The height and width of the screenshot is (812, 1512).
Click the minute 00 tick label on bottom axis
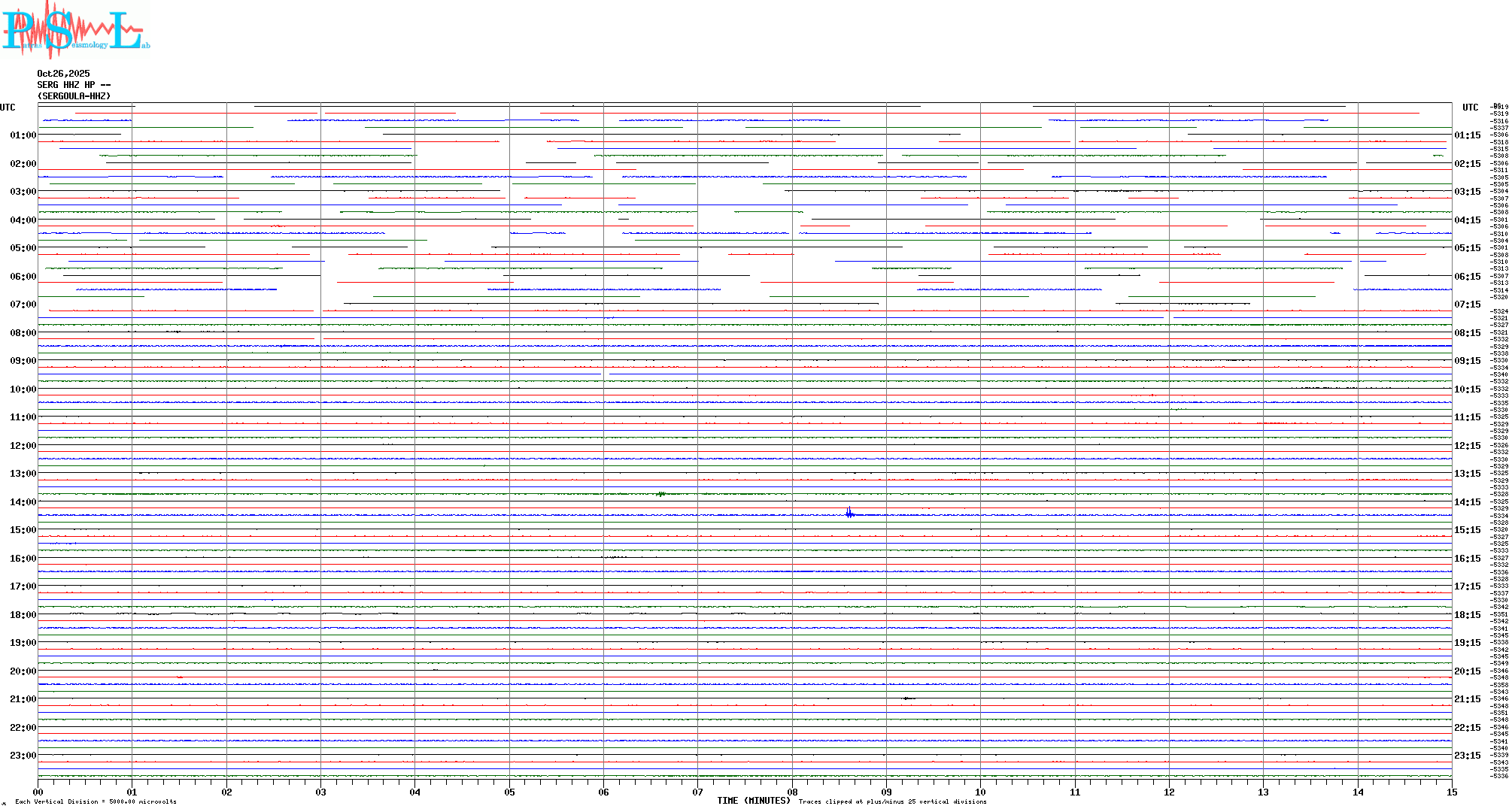click(x=38, y=792)
